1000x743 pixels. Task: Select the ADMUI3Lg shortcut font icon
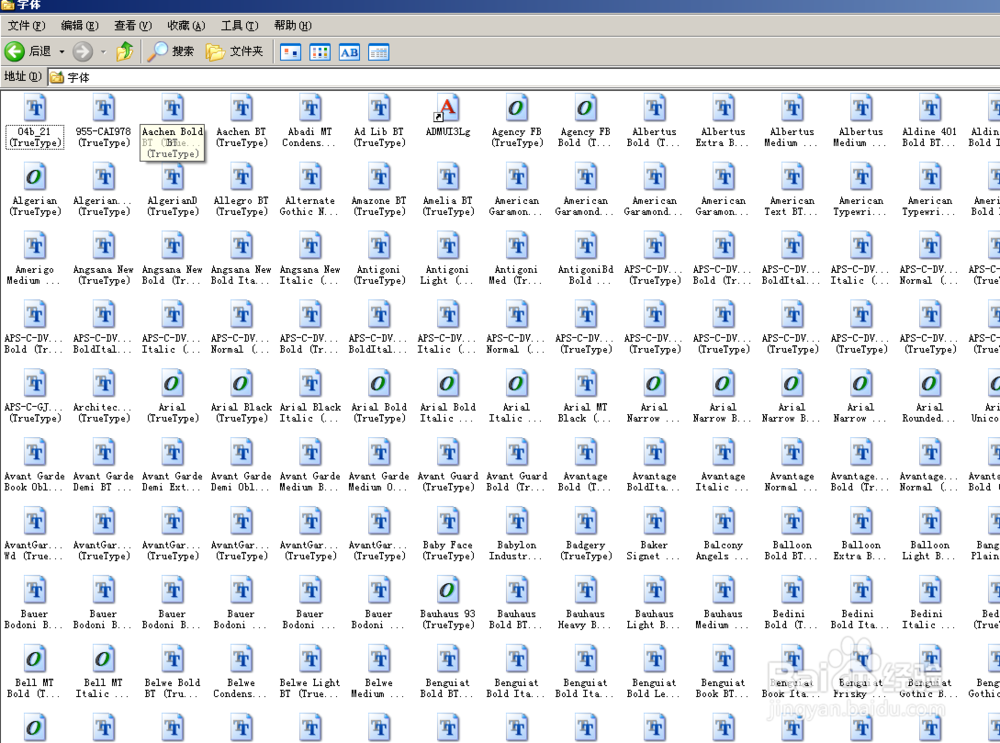[x=447, y=107]
